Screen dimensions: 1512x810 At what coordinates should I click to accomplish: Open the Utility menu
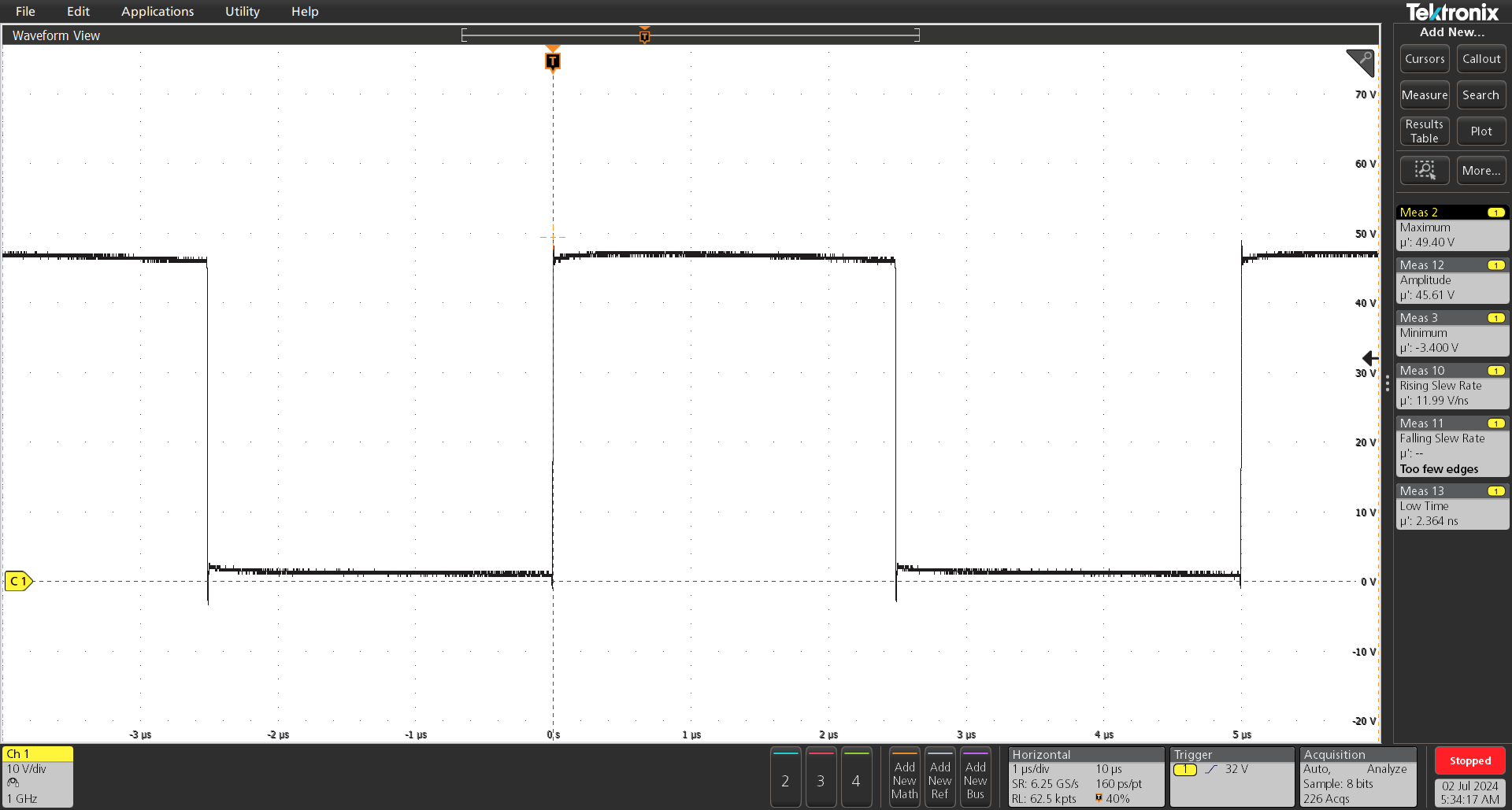[242, 11]
